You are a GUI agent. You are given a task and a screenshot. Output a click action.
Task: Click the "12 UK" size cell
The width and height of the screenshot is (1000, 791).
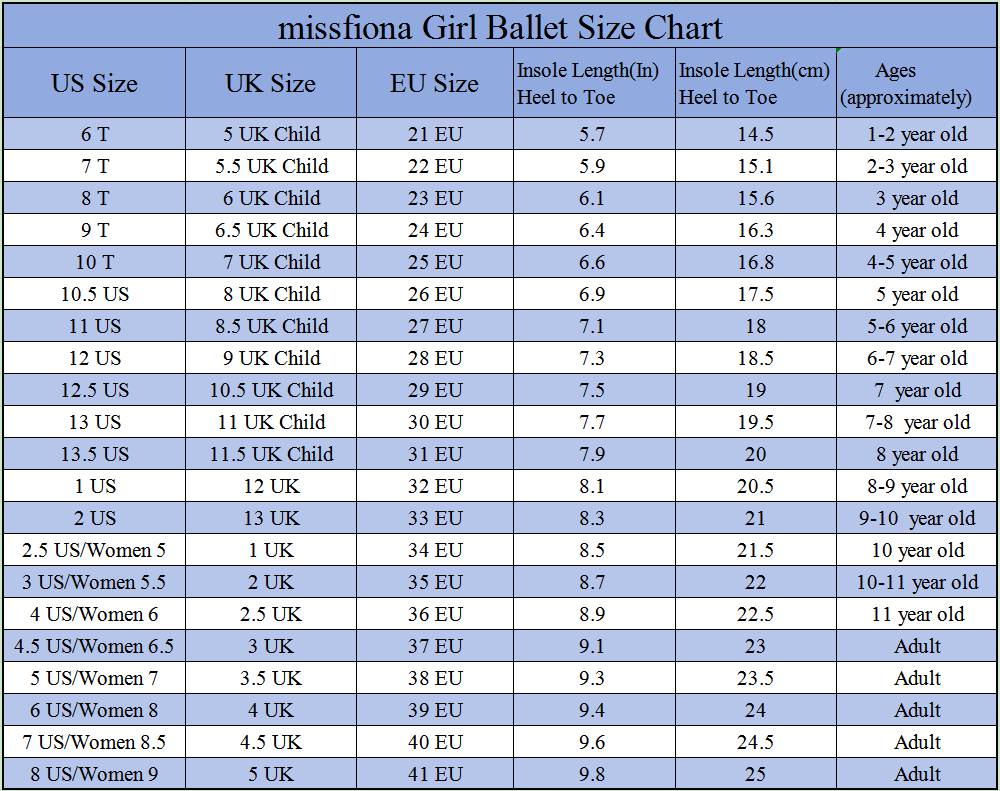tap(271, 487)
